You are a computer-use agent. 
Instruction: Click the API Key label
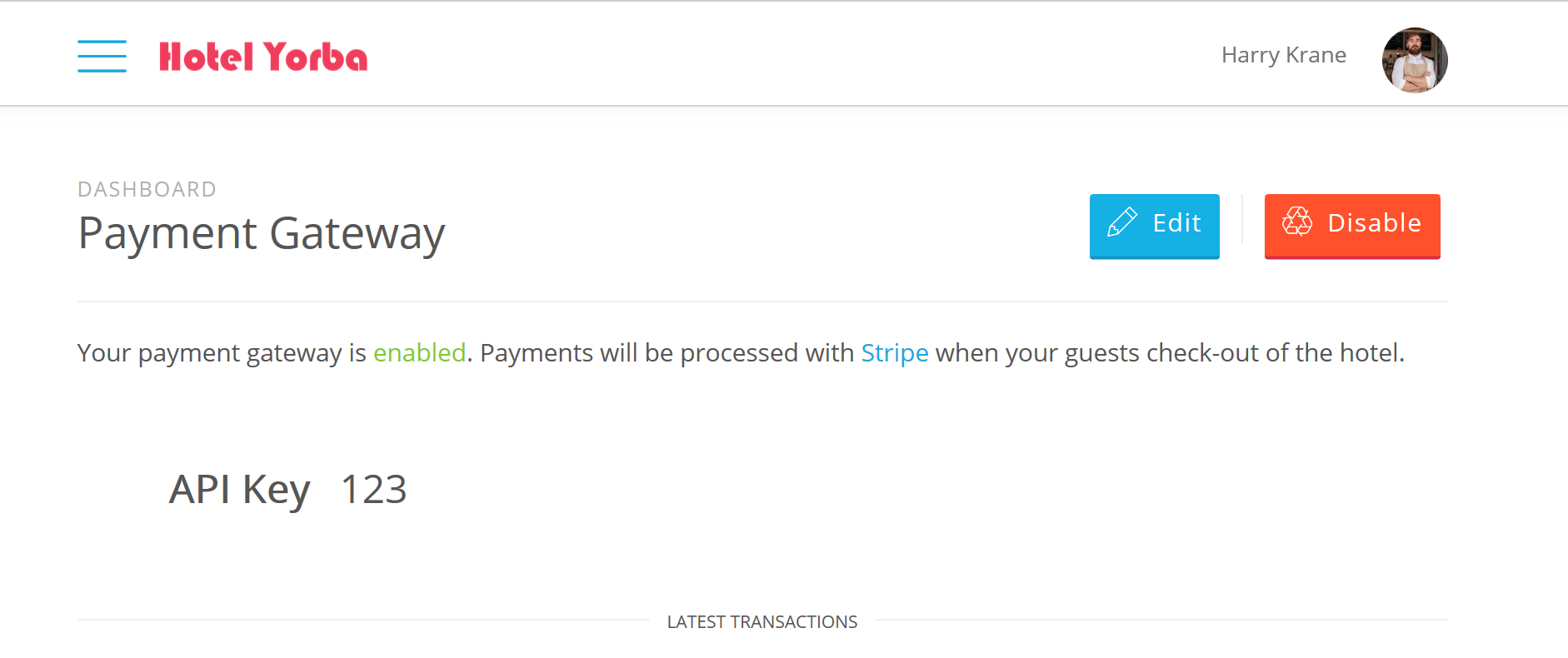pyautogui.click(x=239, y=489)
